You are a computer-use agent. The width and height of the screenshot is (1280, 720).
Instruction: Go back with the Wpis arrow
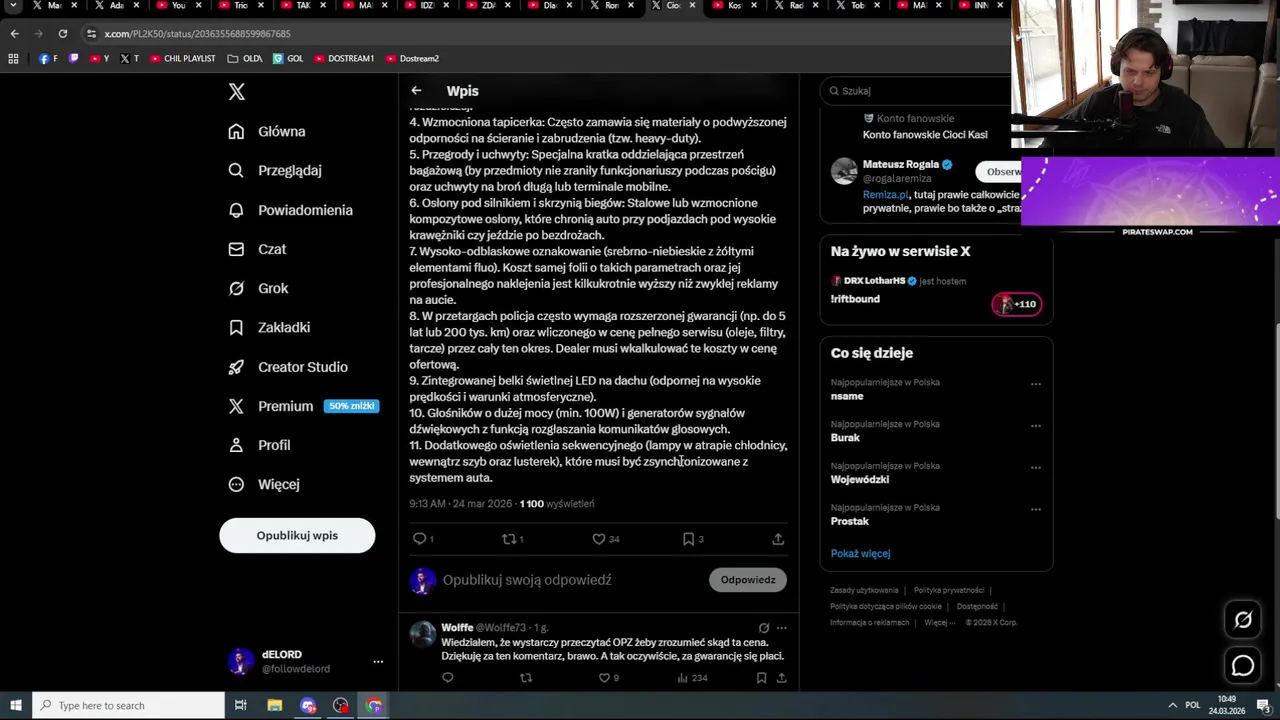pos(416,91)
